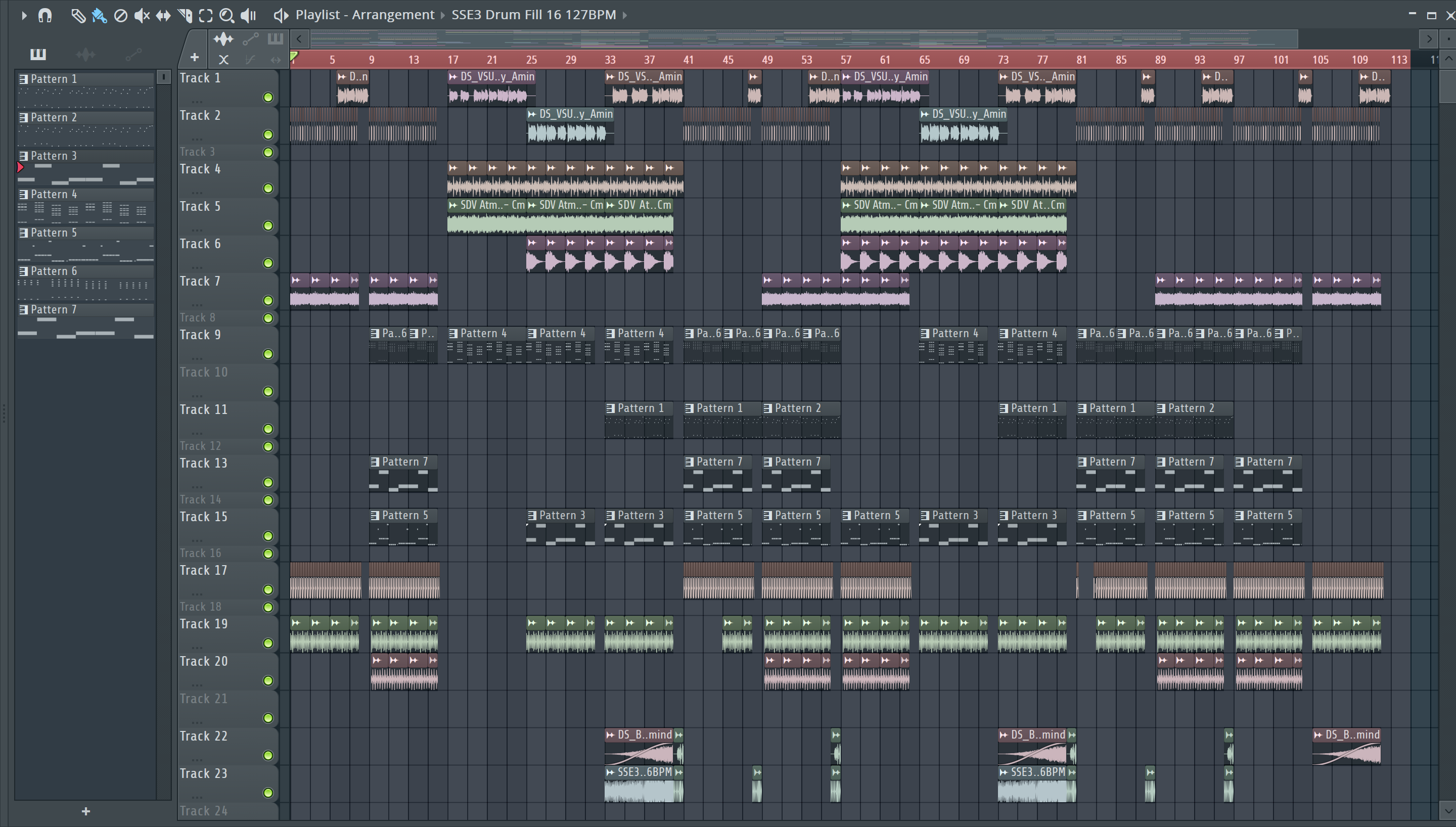Select the Zoom magnifier tool
Screen dimensions: 1456x827
click(226, 15)
